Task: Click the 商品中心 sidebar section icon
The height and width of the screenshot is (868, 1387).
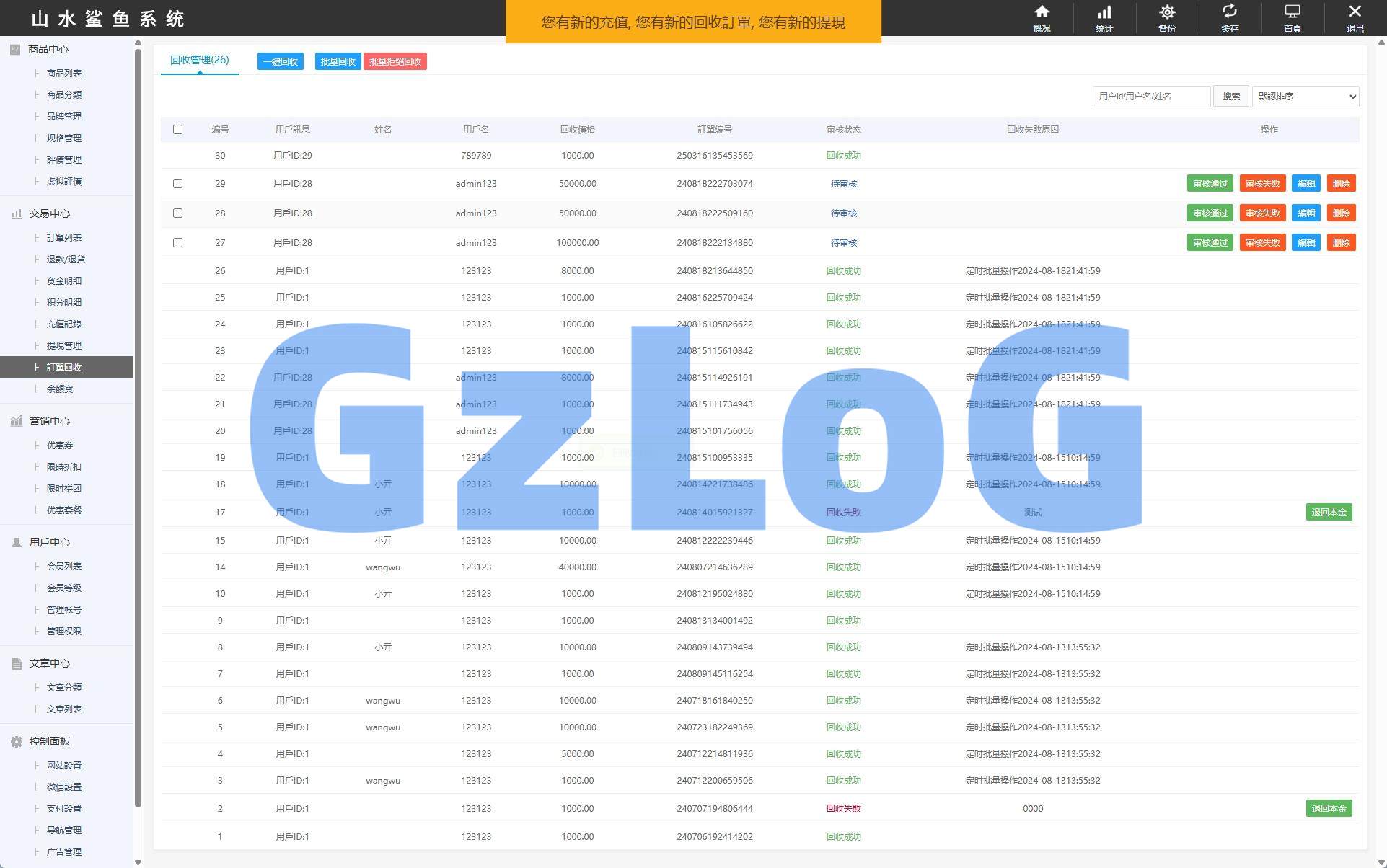Action: [15, 49]
